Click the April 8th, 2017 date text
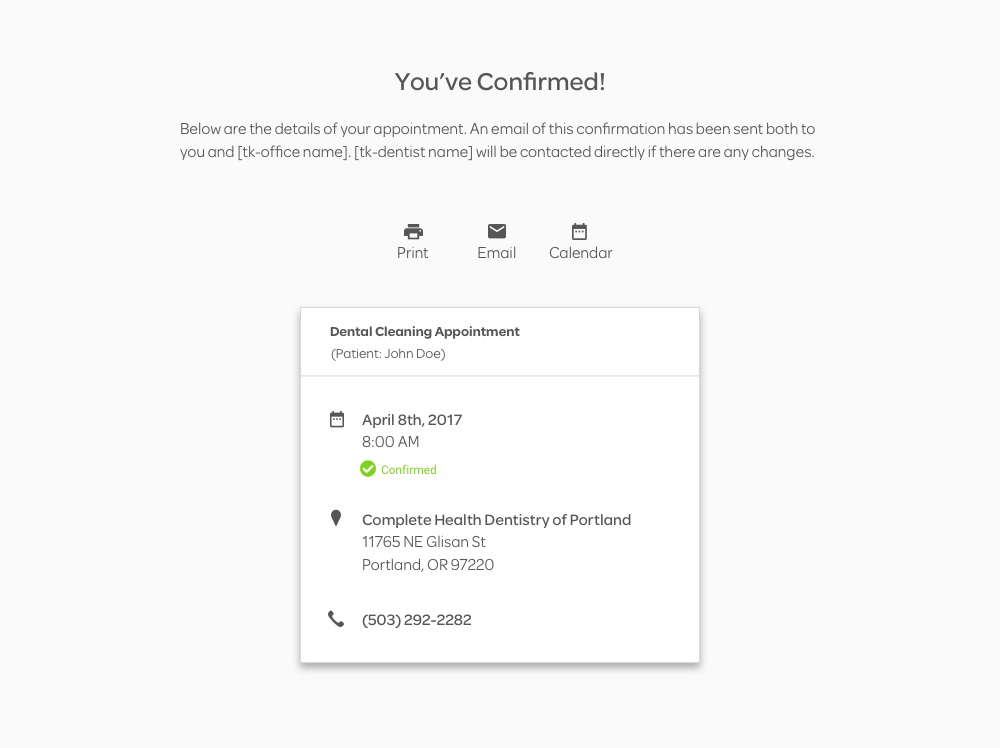This screenshot has width=1000, height=748. [412, 420]
